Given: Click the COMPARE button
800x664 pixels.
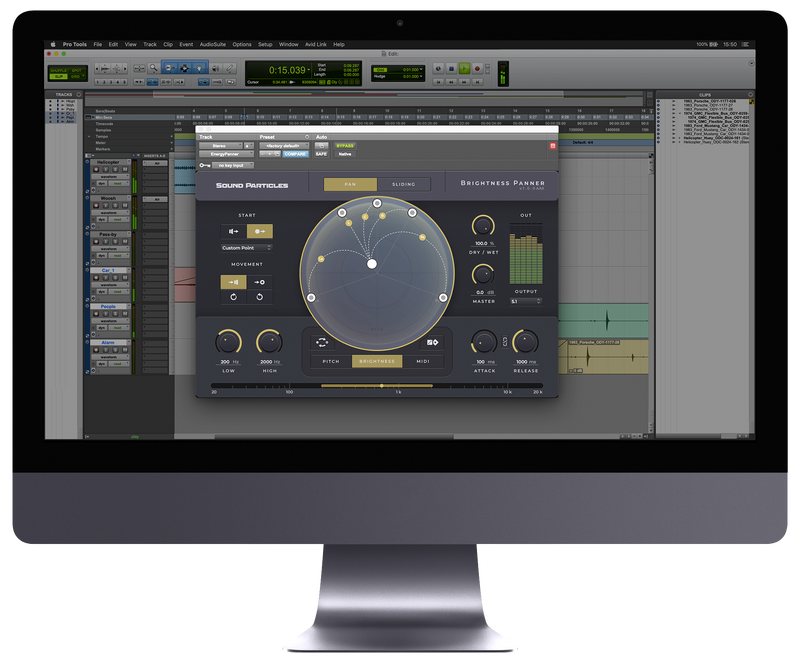Looking at the screenshot, I should point(295,154).
